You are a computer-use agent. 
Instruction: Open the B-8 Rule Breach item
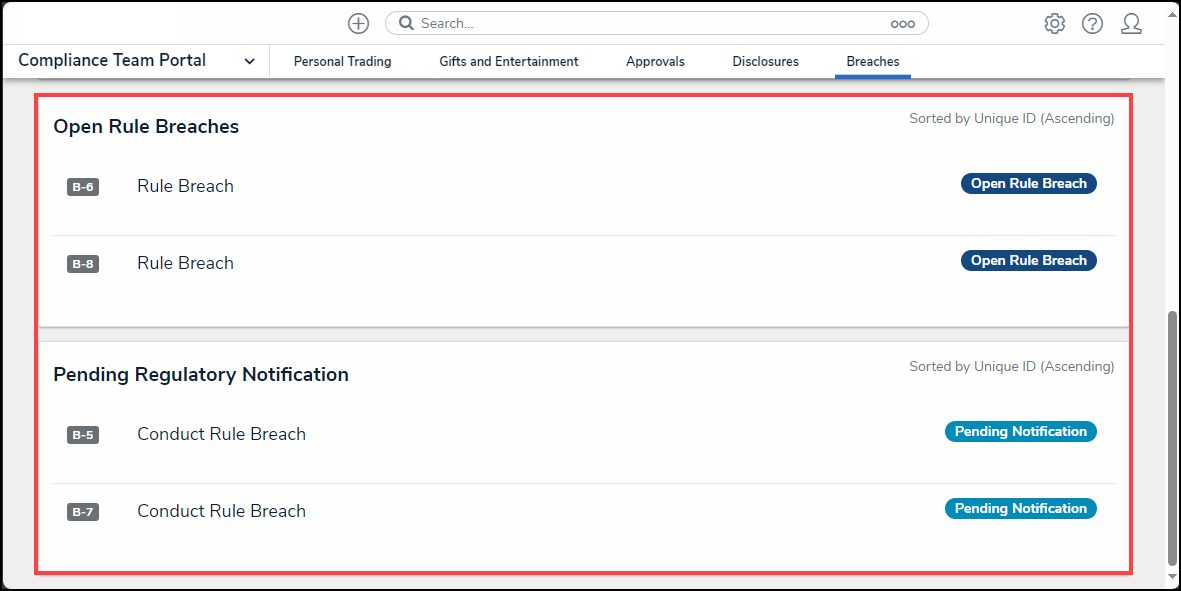(185, 263)
